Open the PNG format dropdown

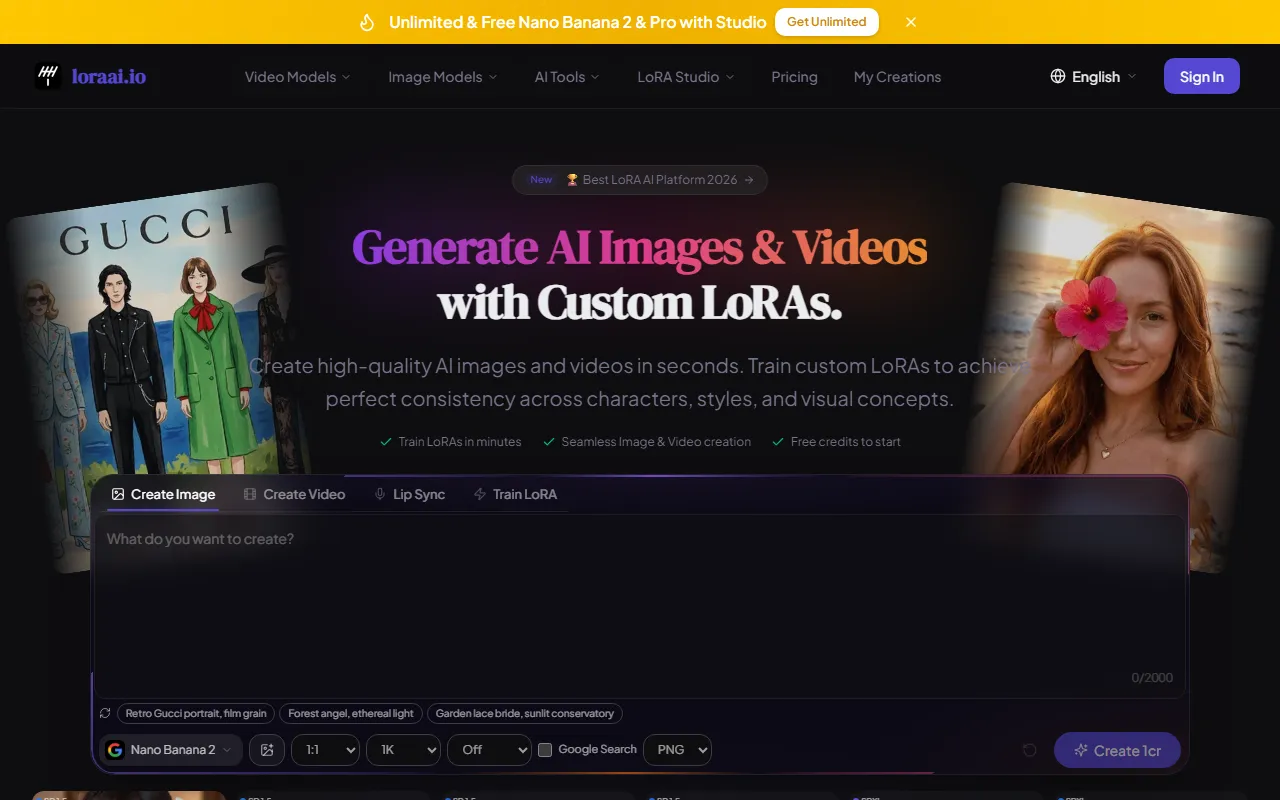(x=677, y=750)
